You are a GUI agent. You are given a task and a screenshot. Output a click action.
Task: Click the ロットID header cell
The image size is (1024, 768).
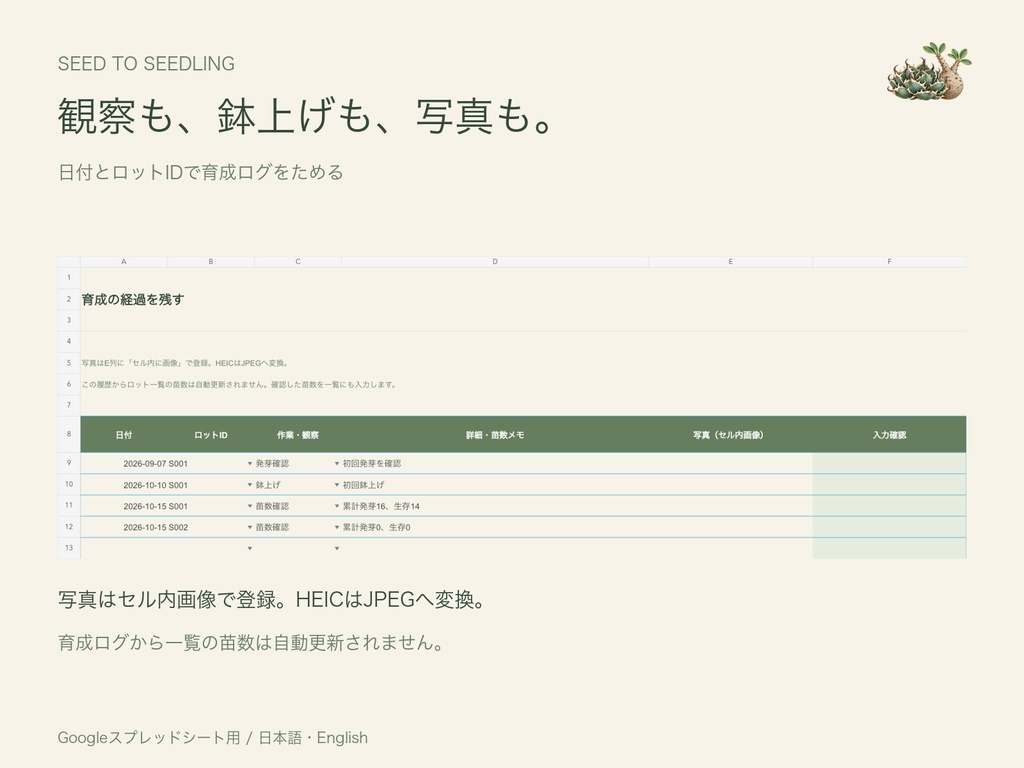[x=211, y=435]
